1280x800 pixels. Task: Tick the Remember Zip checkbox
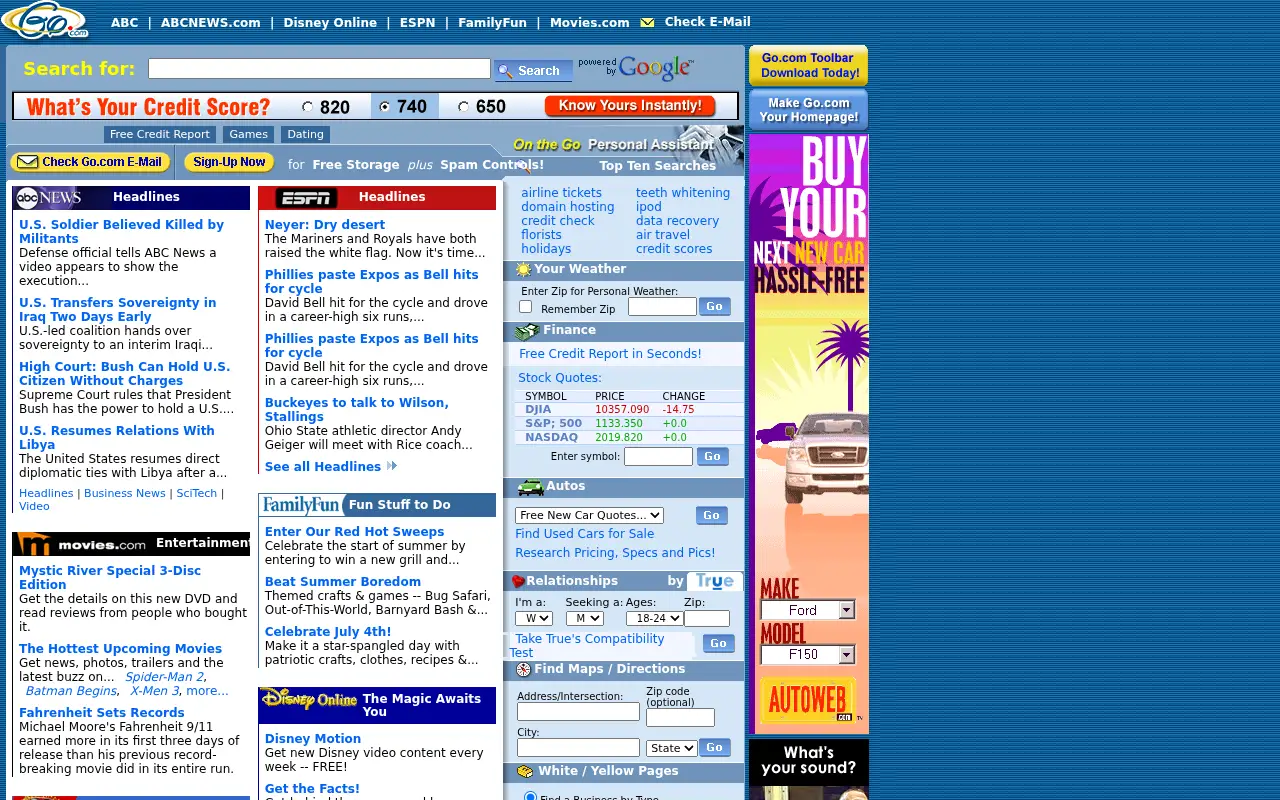pos(525,307)
